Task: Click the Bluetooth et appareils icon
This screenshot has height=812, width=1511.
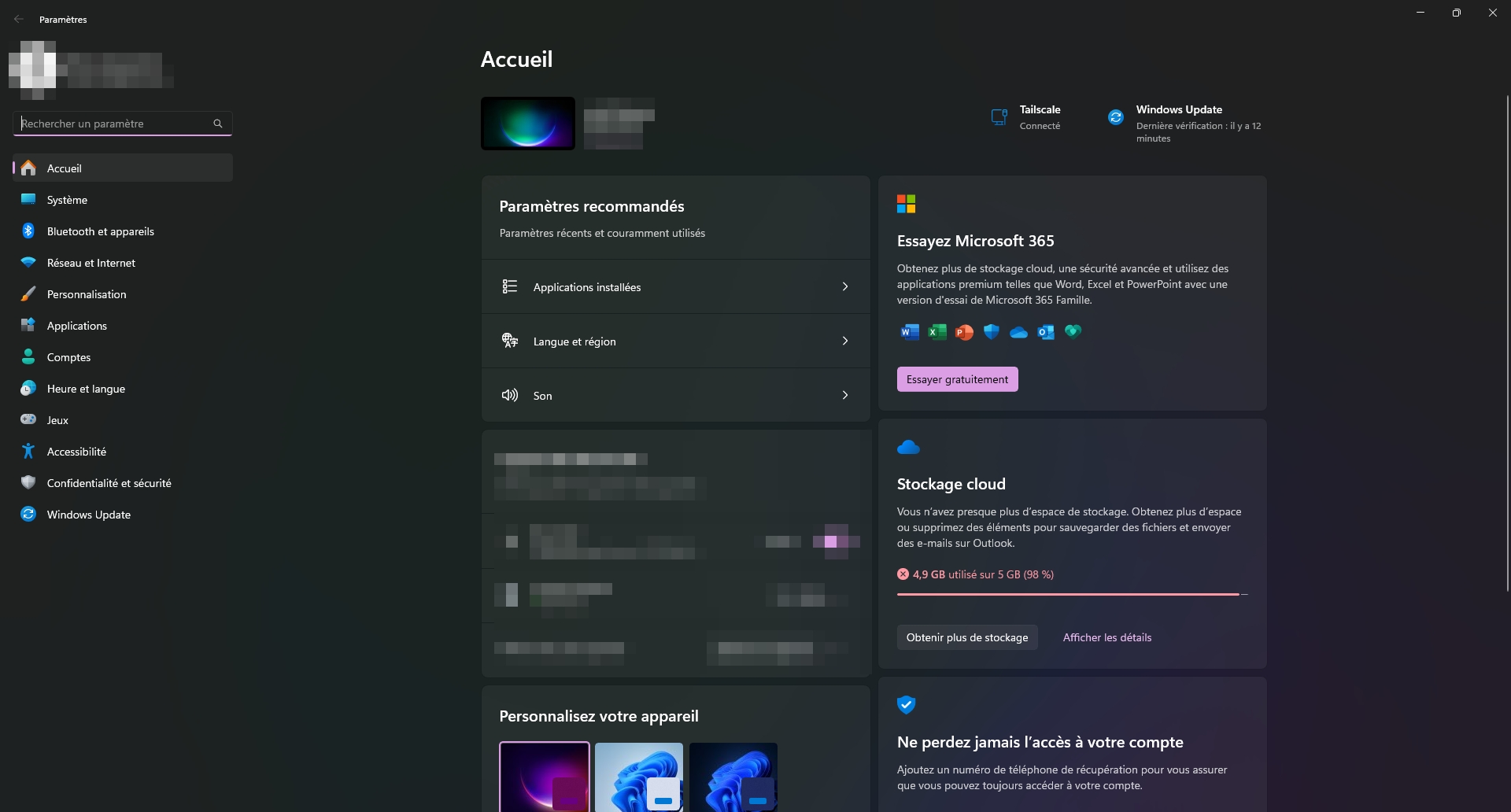Action: click(28, 231)
